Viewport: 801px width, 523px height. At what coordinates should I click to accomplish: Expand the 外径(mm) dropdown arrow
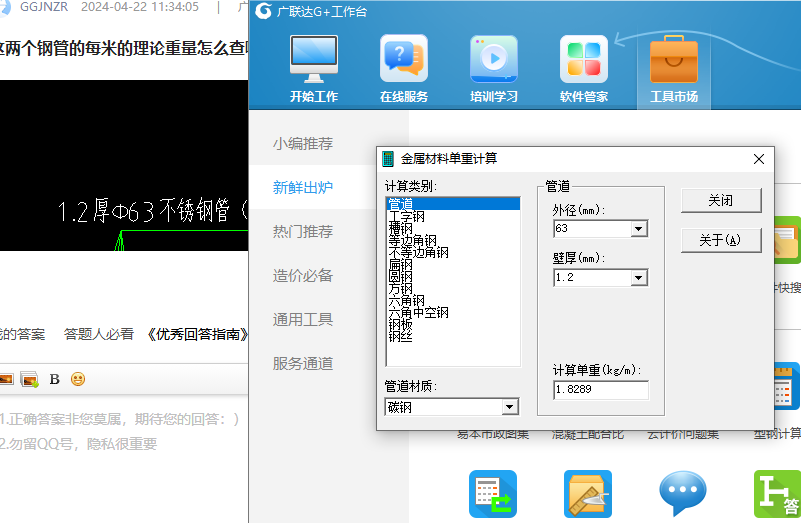coord(639,229)
